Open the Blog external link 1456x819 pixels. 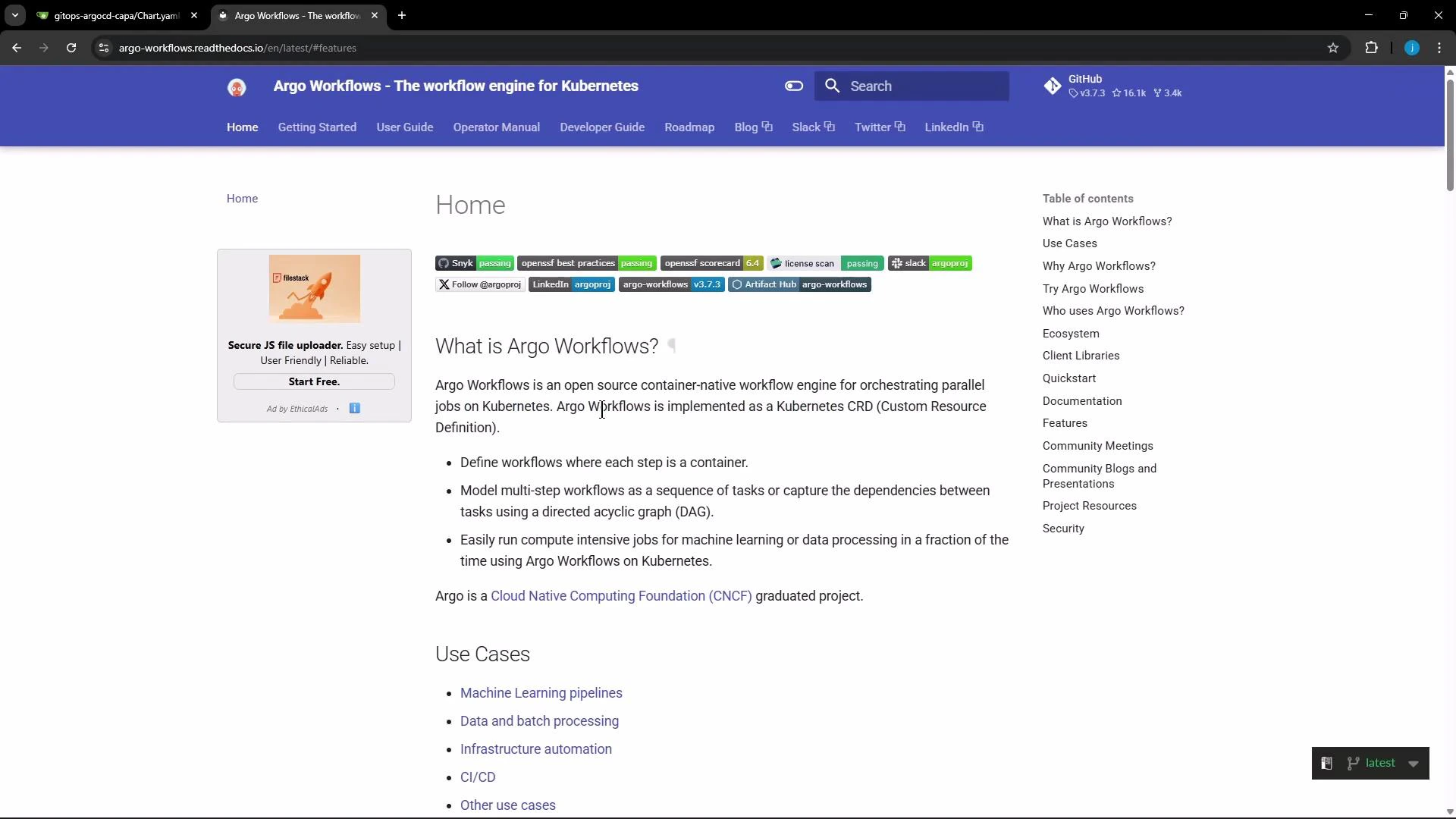point(753,127)
